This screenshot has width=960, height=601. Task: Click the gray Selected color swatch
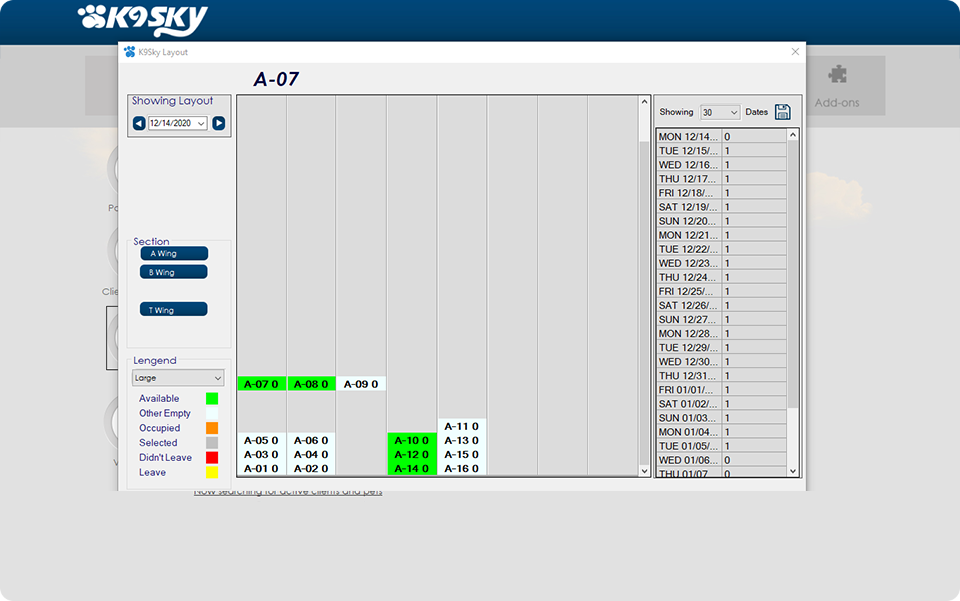[212, 442]
